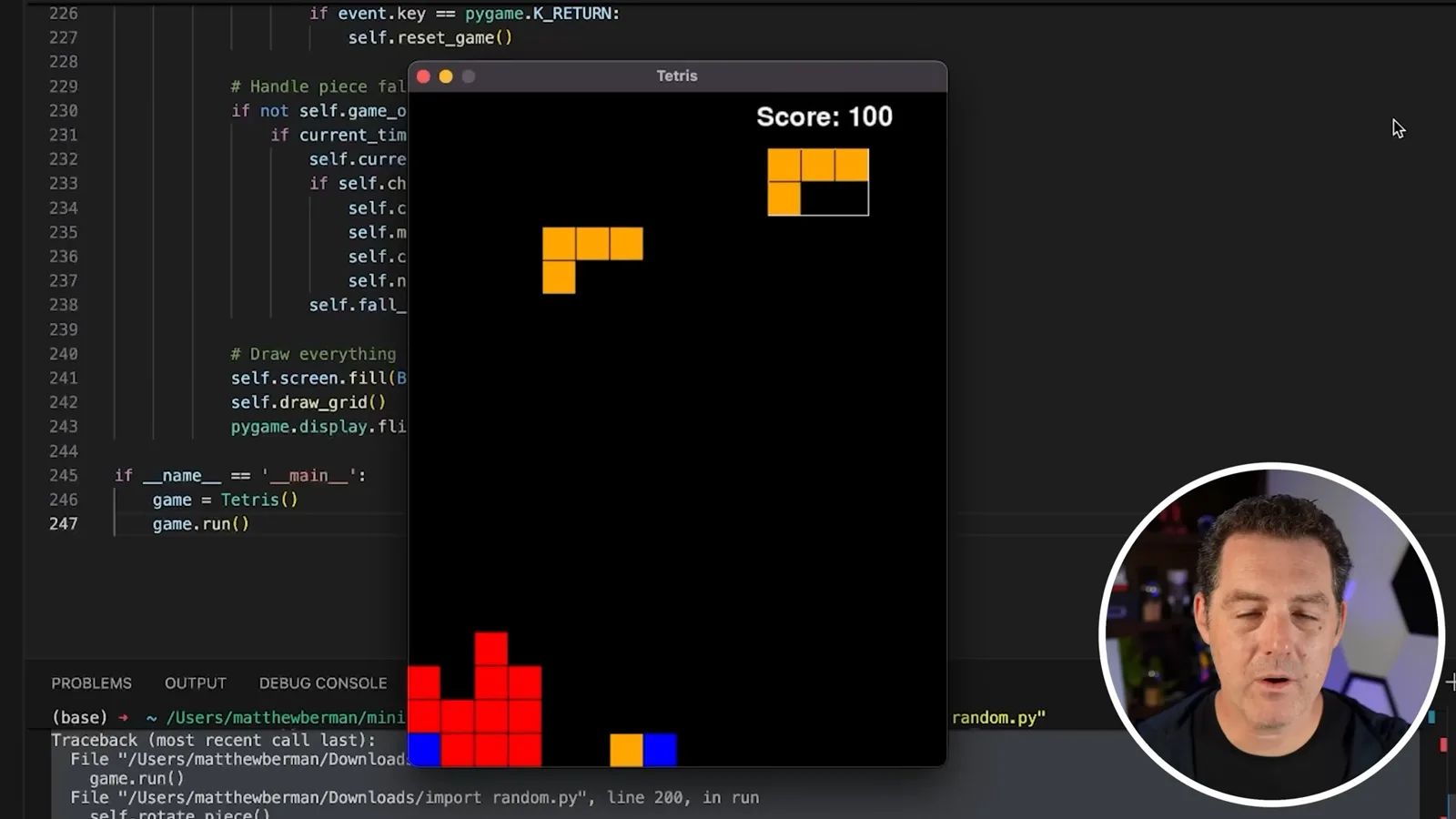The width and height of the screenshot is (1456, 819).
Task: Click the webcam presenter overlay
Action: [1271, 634]
